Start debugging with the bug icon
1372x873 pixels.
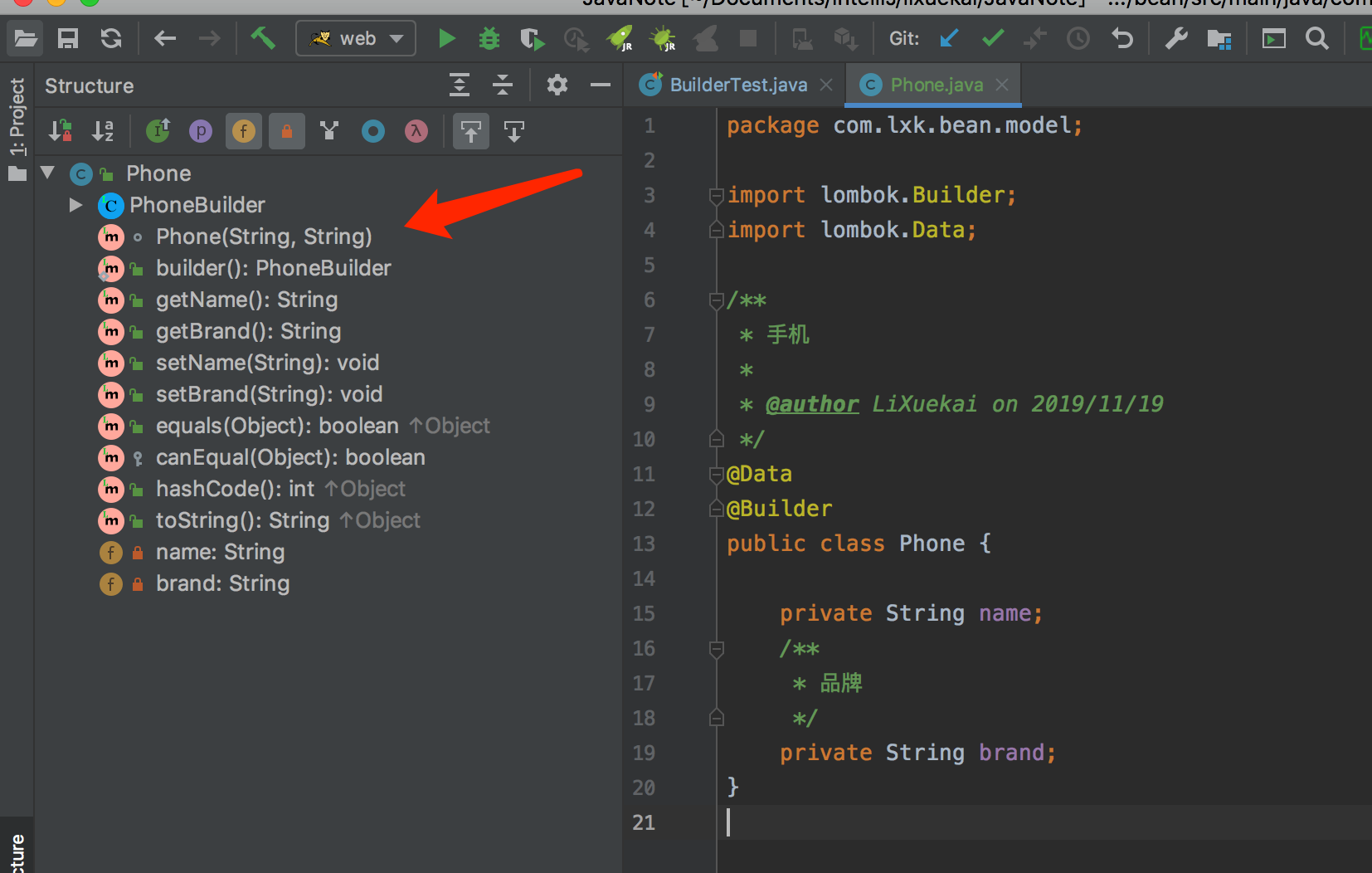click(489, 38)
